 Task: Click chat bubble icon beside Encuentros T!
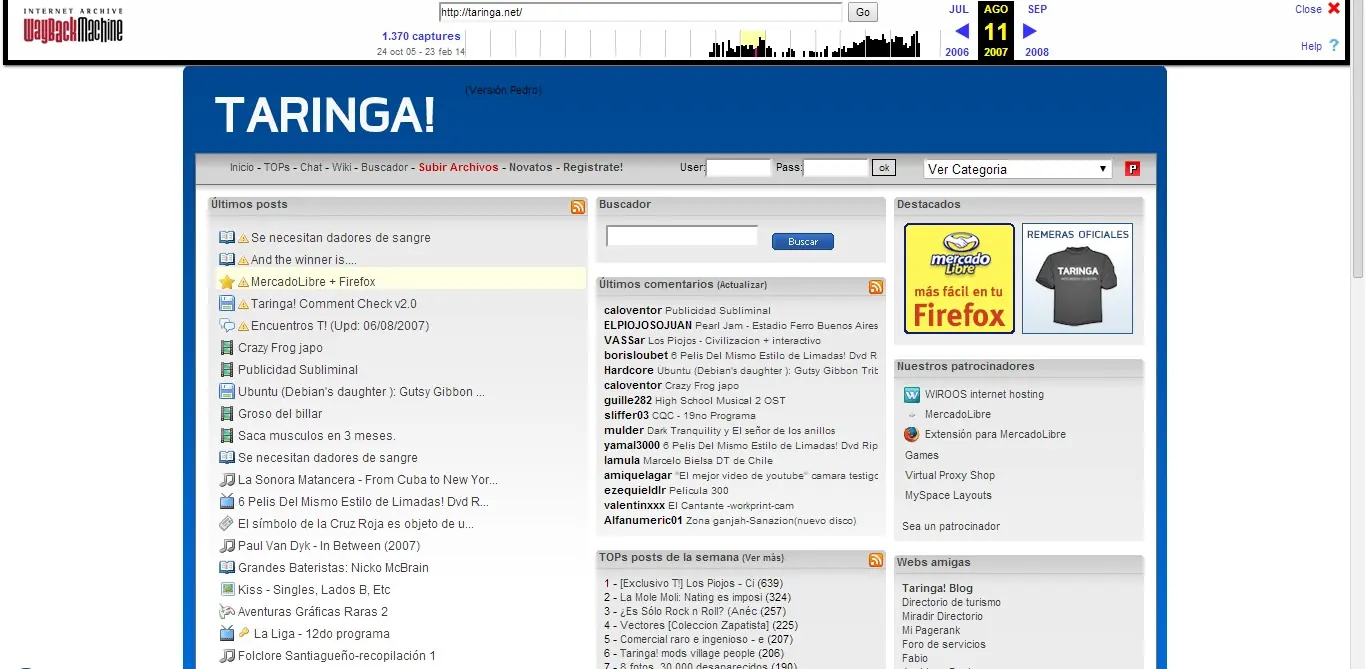coord(227,326)
